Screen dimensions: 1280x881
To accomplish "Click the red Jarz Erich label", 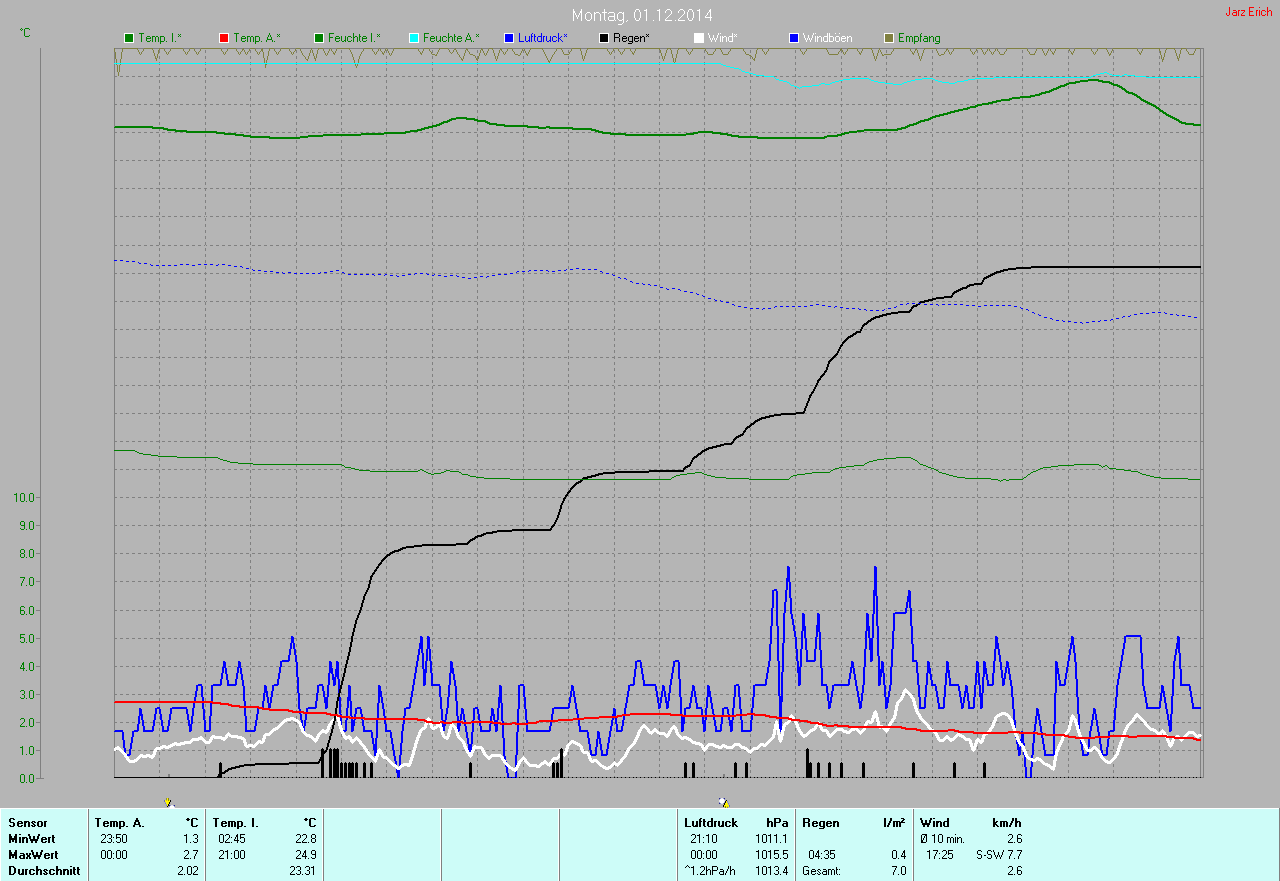I will click(1249, 12).
